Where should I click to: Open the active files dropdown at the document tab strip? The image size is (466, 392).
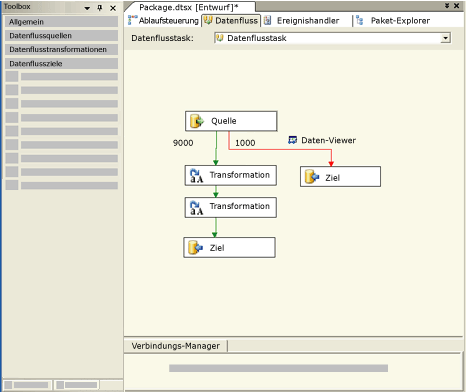pyautogui.click(x=447, y=6)
